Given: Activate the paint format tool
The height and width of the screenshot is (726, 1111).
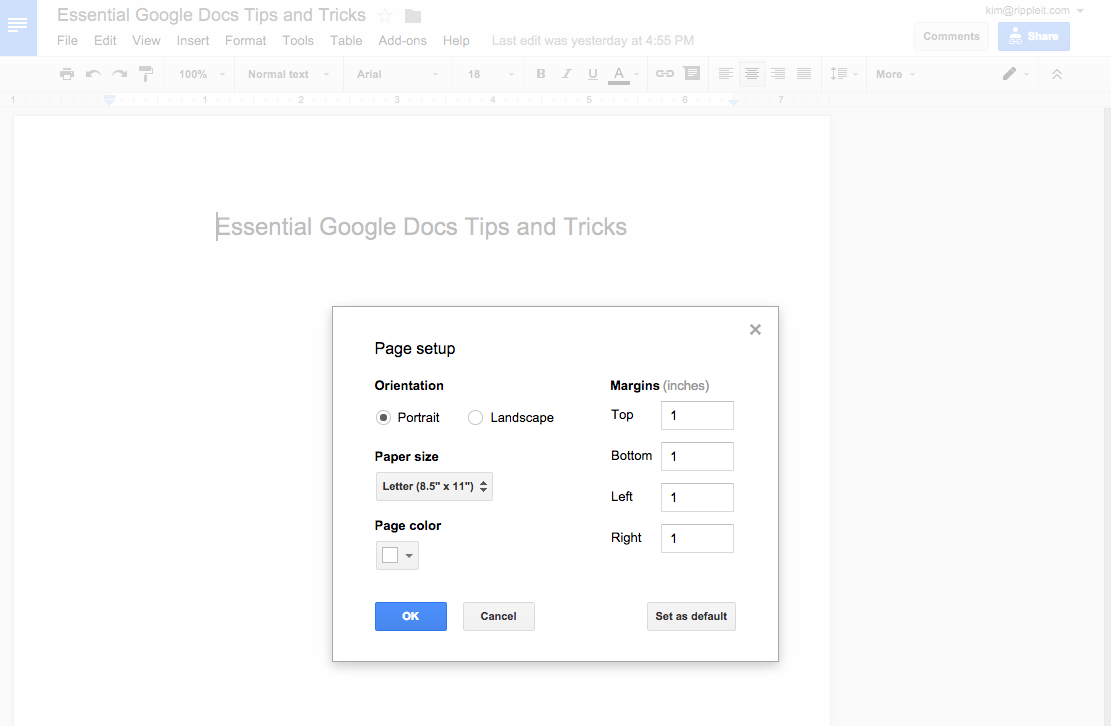Looking at the screenshot, I should click(146, 74).
